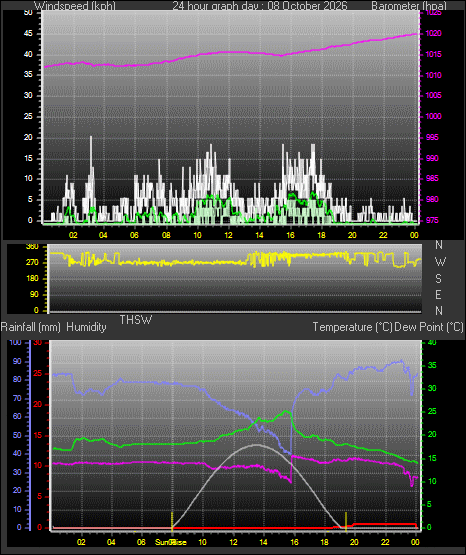This screenshot has height=555, width=466.
Task: Click the W compass direction label
Action: [440, 262]
